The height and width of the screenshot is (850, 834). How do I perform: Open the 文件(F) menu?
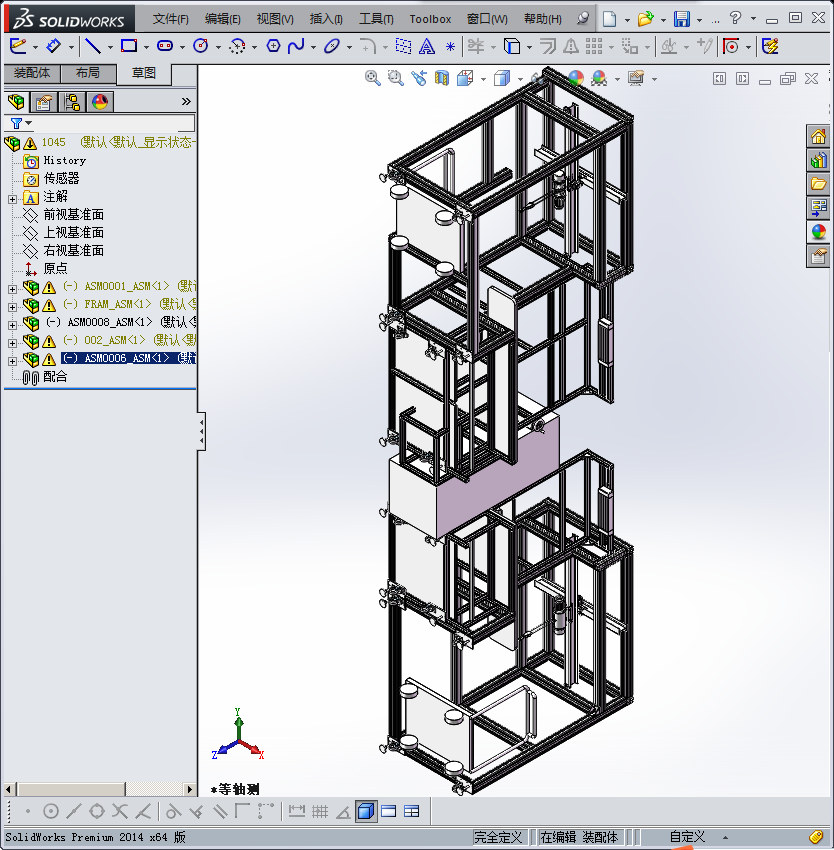pos(170,19)
